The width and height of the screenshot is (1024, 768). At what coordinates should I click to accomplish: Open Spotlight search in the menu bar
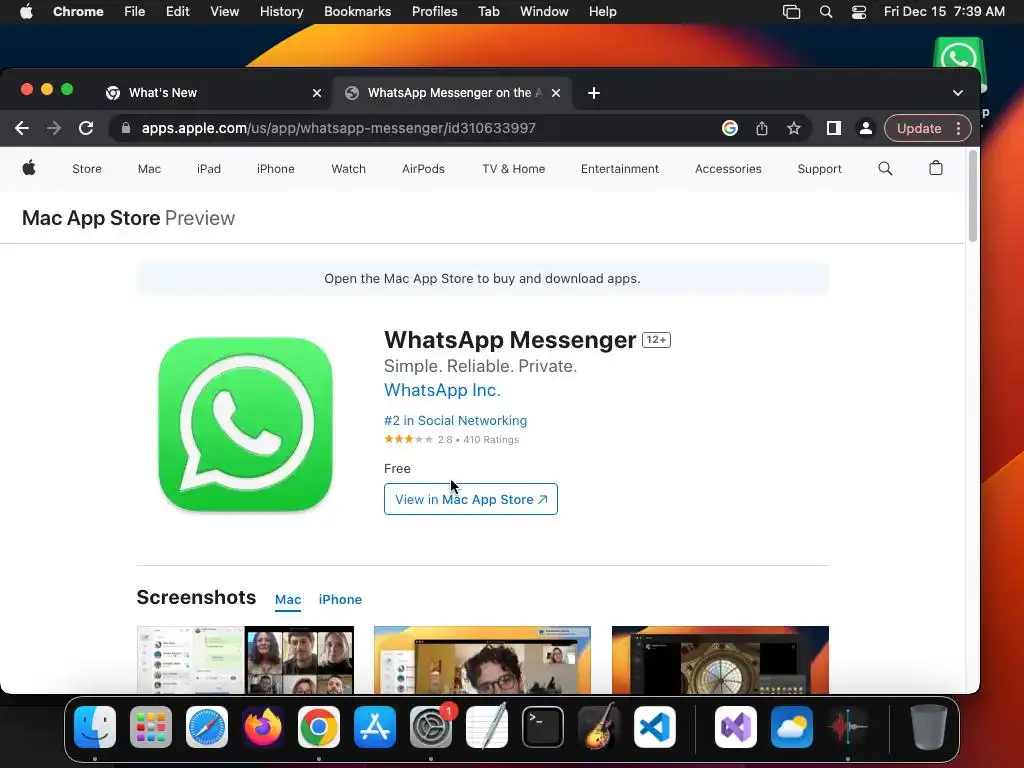(x=825, y=12)
